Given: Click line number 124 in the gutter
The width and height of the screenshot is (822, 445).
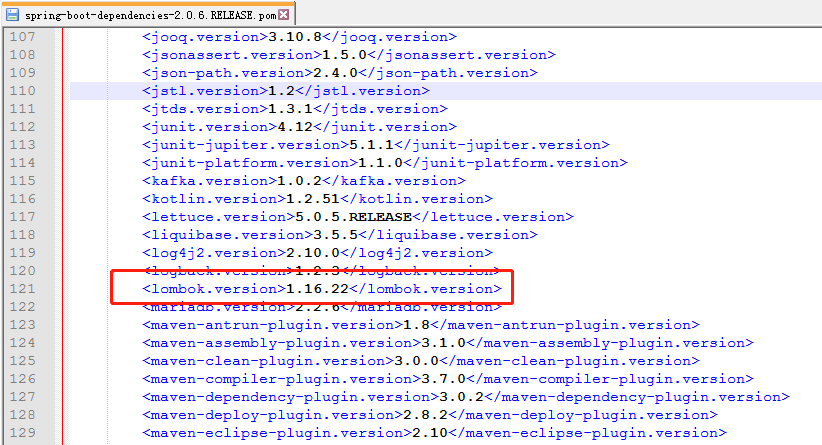Looking at the screenshot, I should [23, 343].
